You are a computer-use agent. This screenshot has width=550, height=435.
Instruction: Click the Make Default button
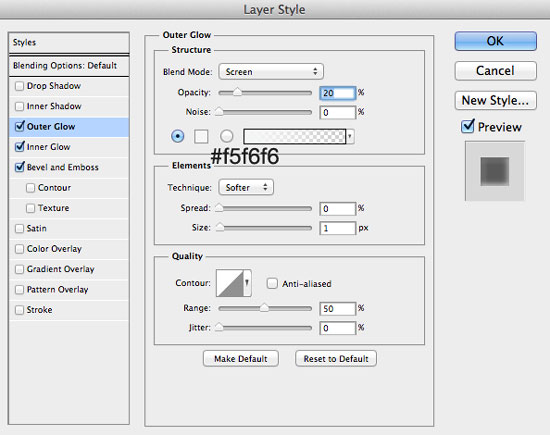[241, 359]
